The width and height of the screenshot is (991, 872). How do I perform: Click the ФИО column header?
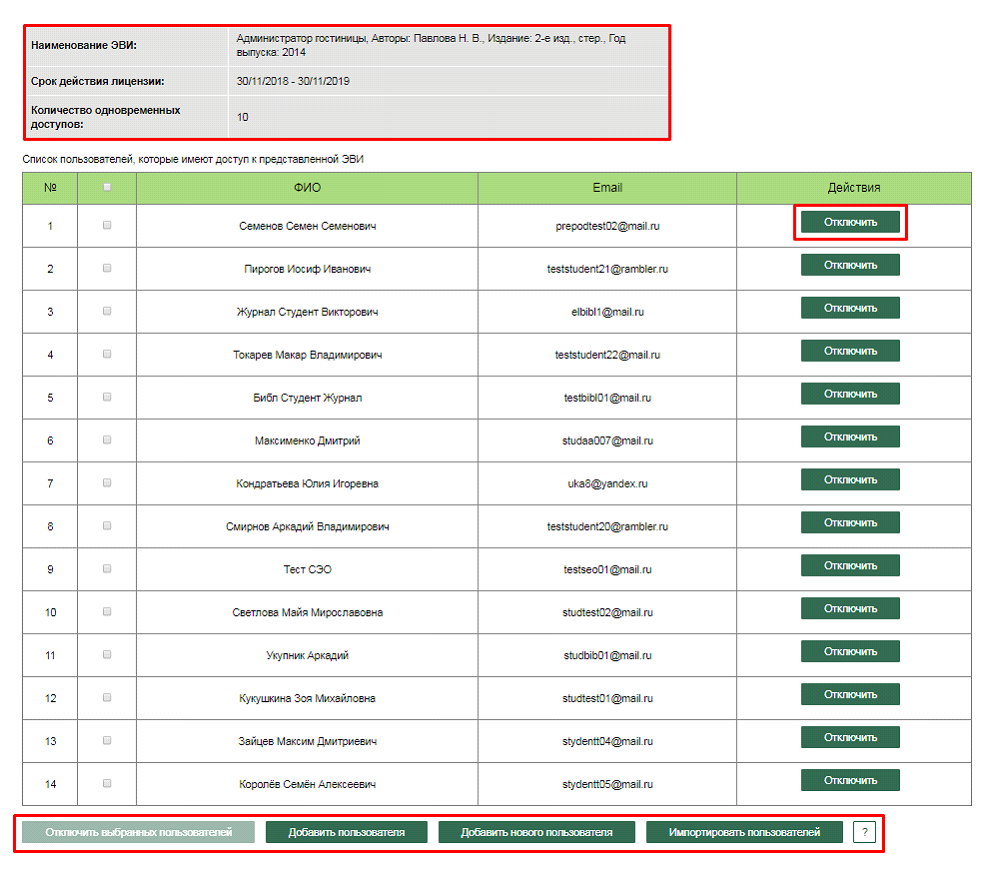307,188
